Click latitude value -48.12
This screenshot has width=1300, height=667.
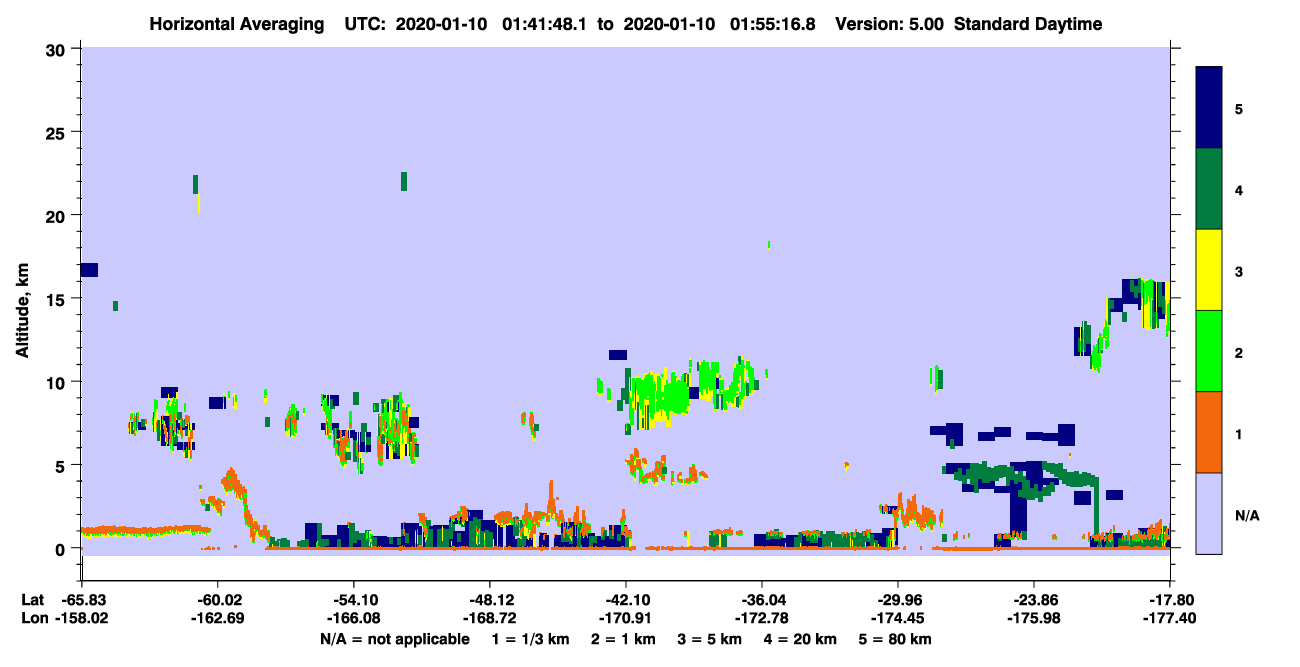[489, 600]
